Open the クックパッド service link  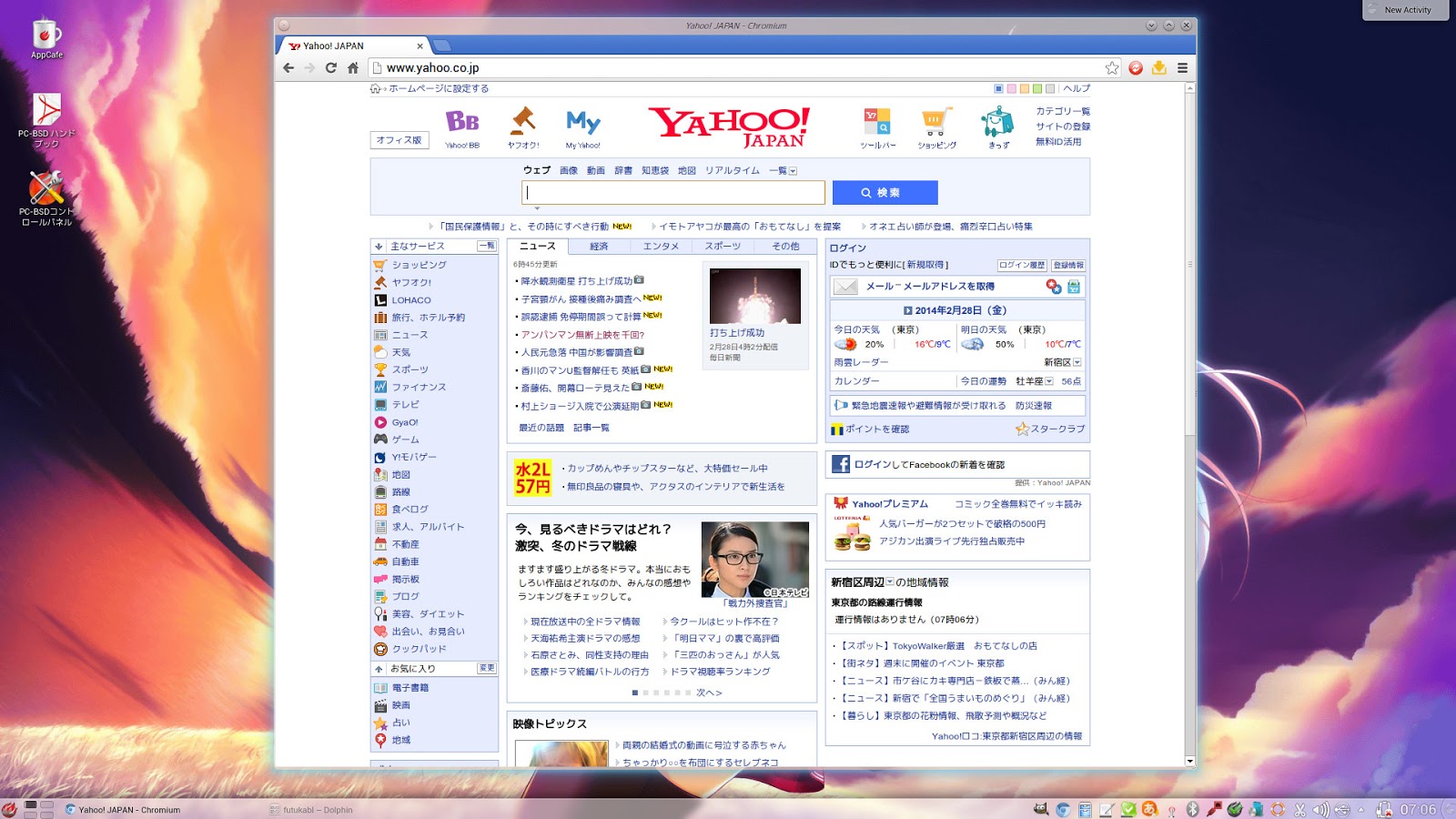420,649
